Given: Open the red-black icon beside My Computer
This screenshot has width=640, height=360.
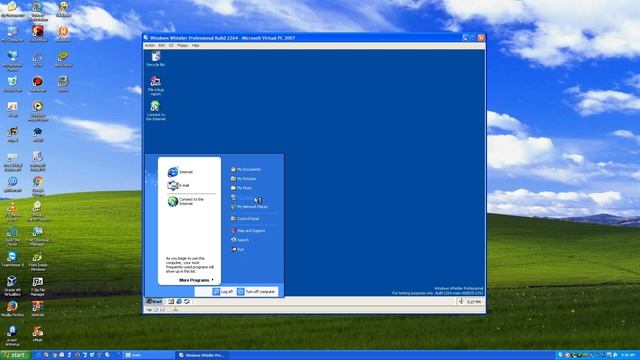Looking at the screenshot, I should point(38,34).
